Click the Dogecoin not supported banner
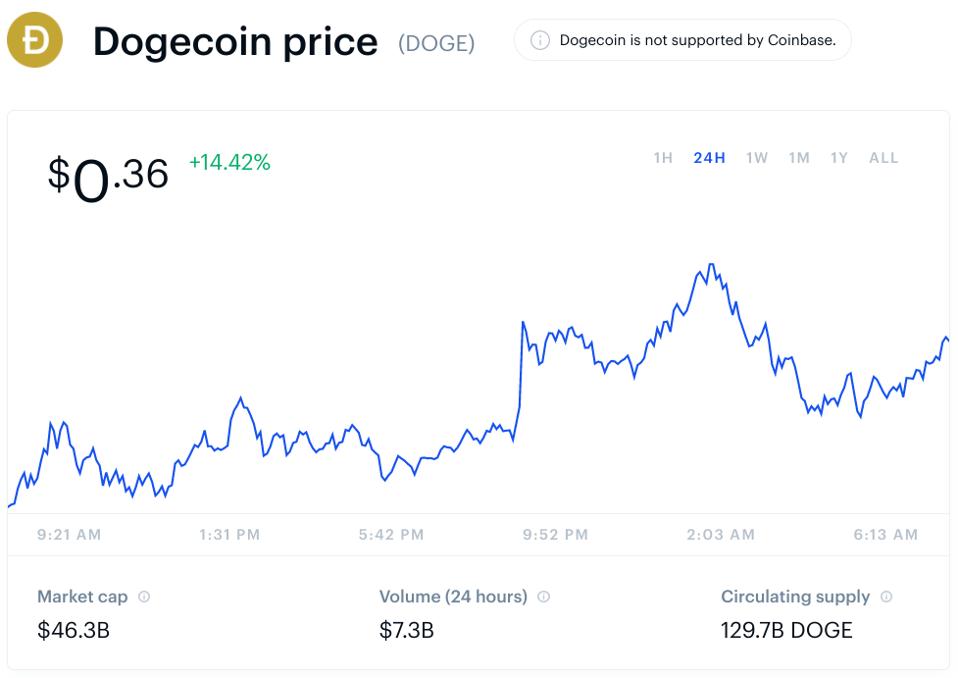The width and height of the screenshot is (958, 678). point(682,41)
